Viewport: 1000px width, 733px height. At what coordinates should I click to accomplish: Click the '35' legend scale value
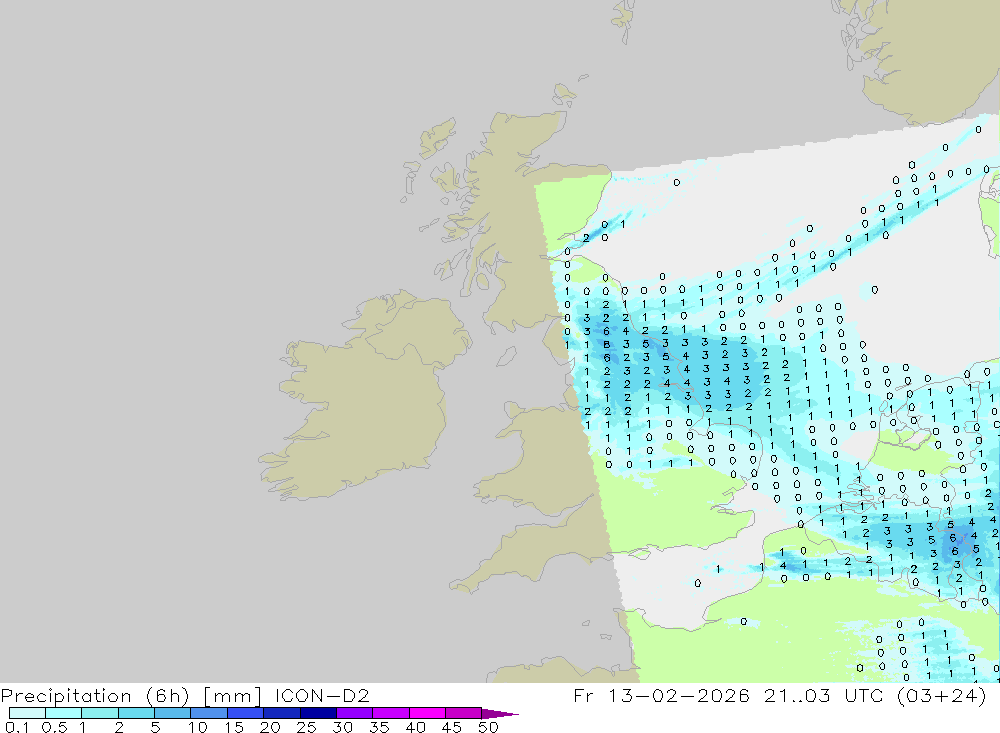(x=379, y=727)
